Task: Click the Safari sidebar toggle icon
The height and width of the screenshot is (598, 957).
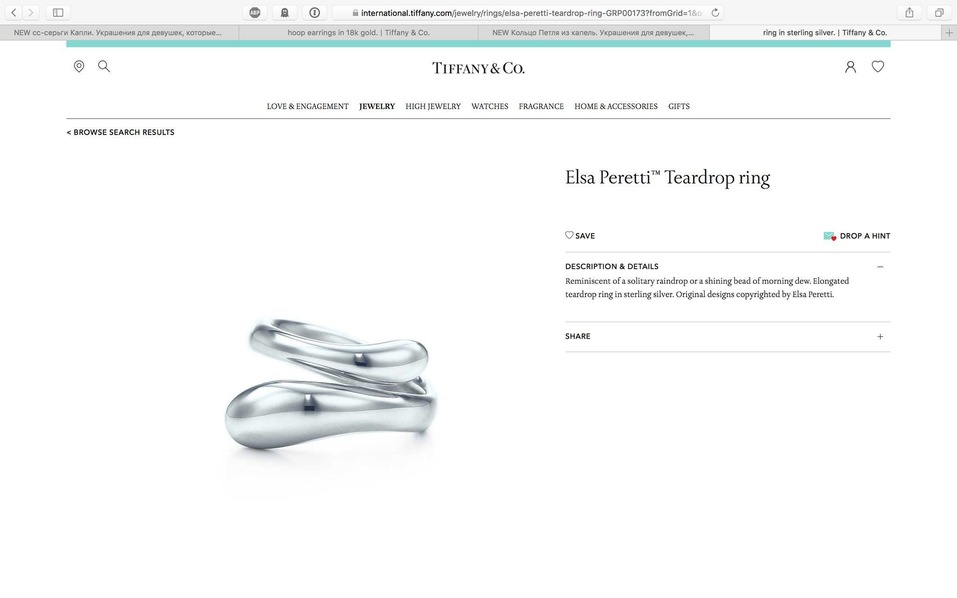Action: click(x=58, y=12)
